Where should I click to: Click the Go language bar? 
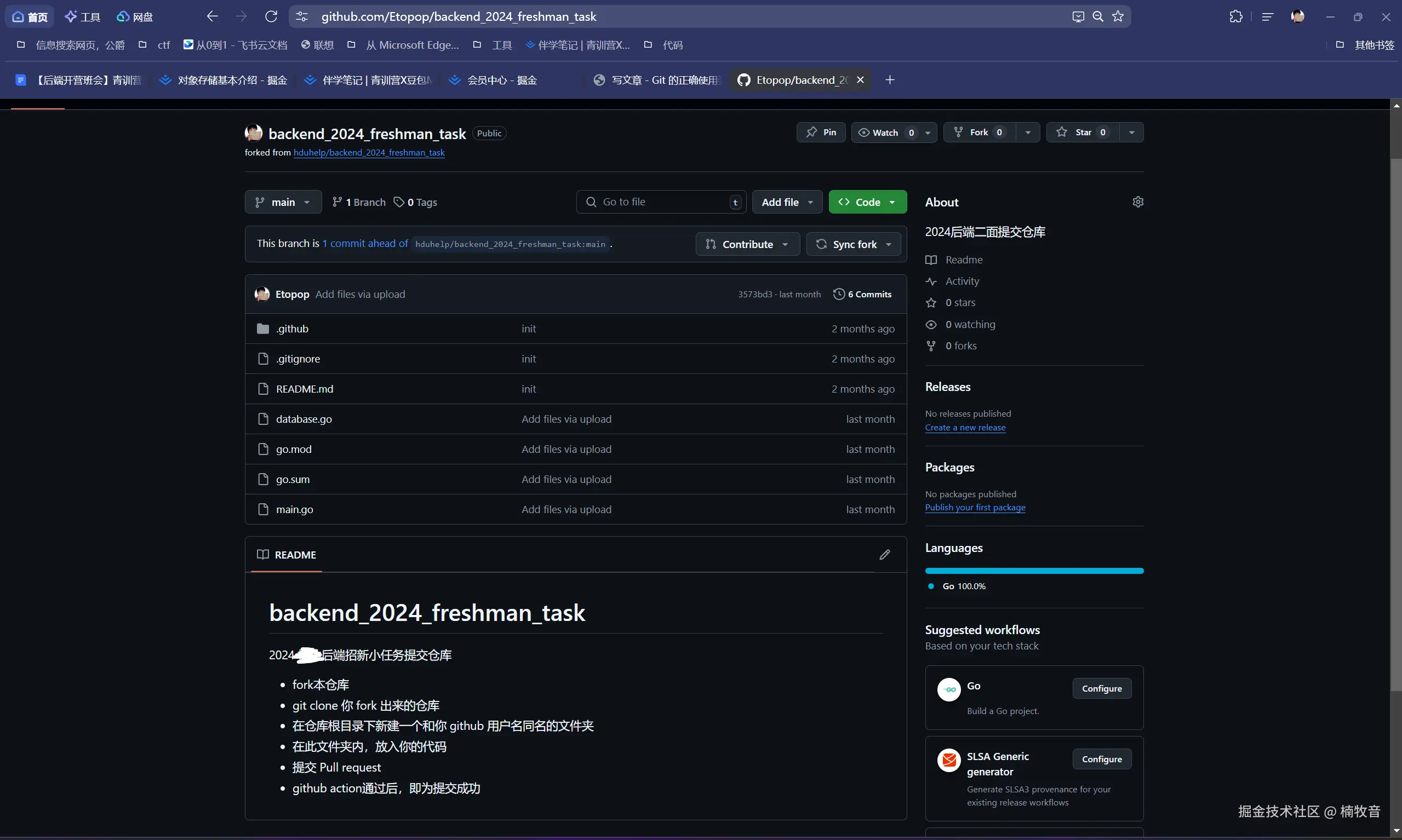1034,571
